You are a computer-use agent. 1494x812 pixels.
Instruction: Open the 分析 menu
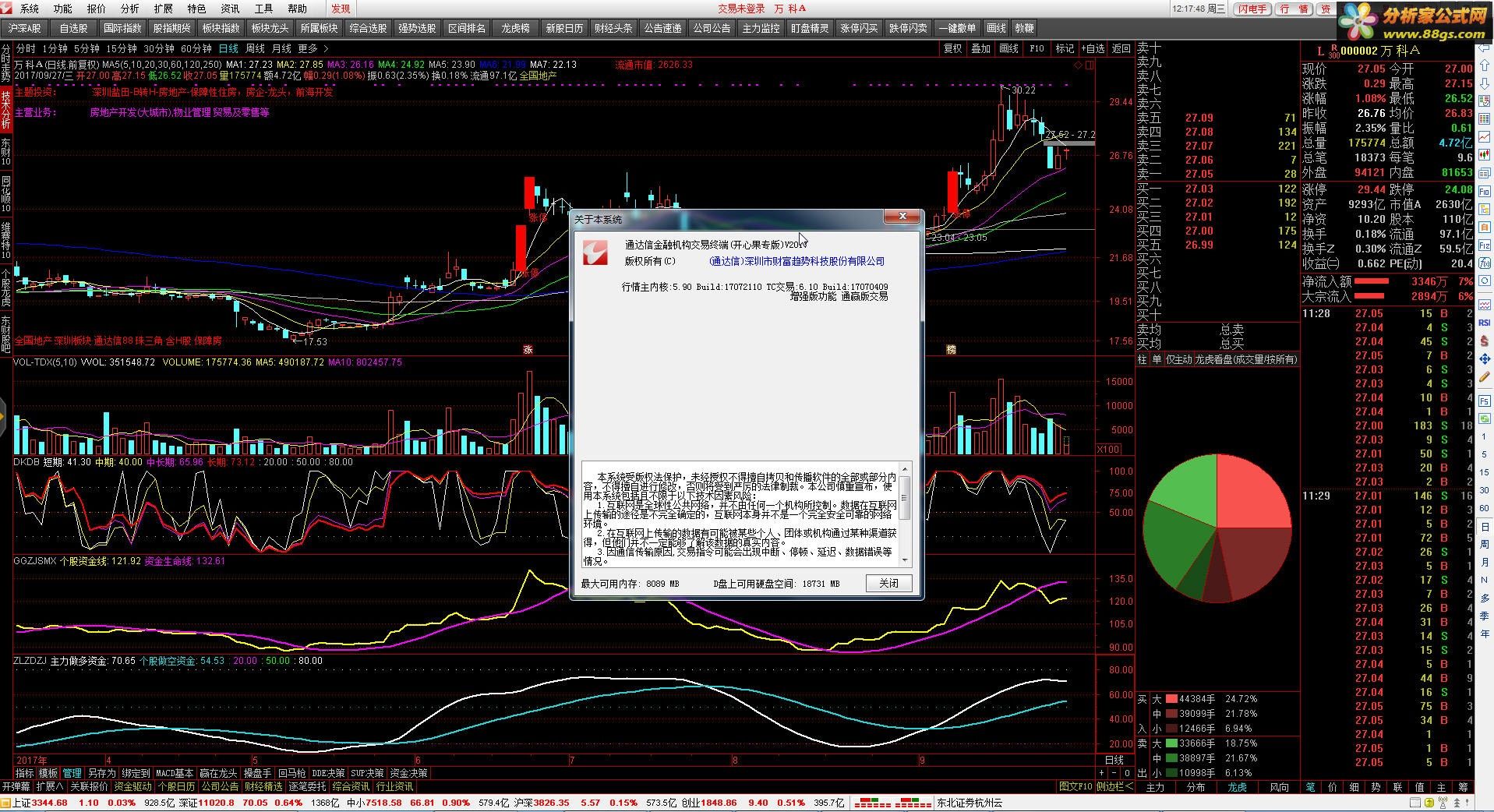coord(130,9)
